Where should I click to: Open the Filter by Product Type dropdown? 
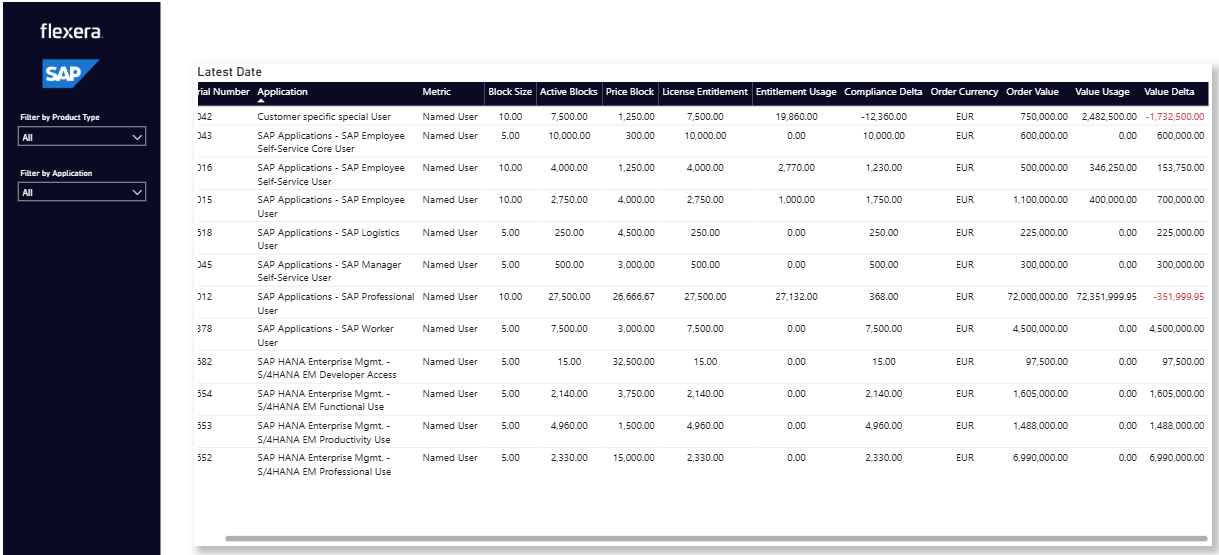point(82,137)
